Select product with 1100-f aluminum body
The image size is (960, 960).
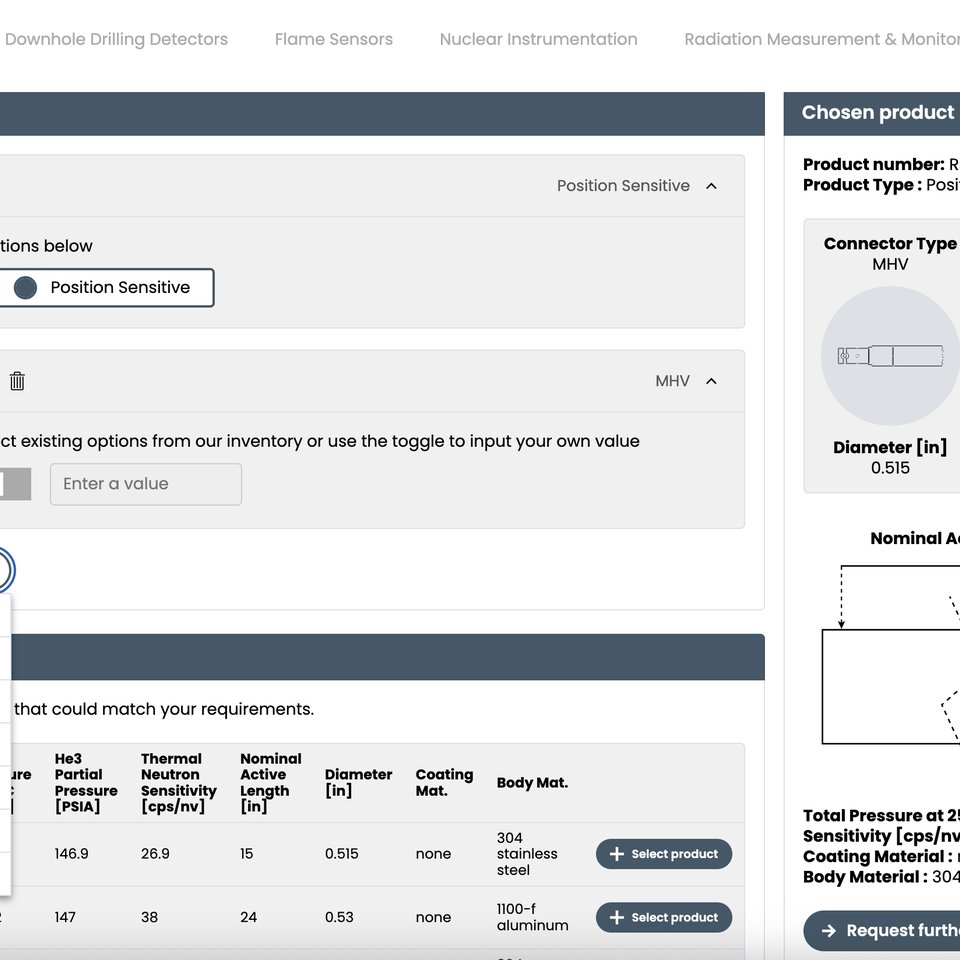pyautogui.click(x=663, y=917)
